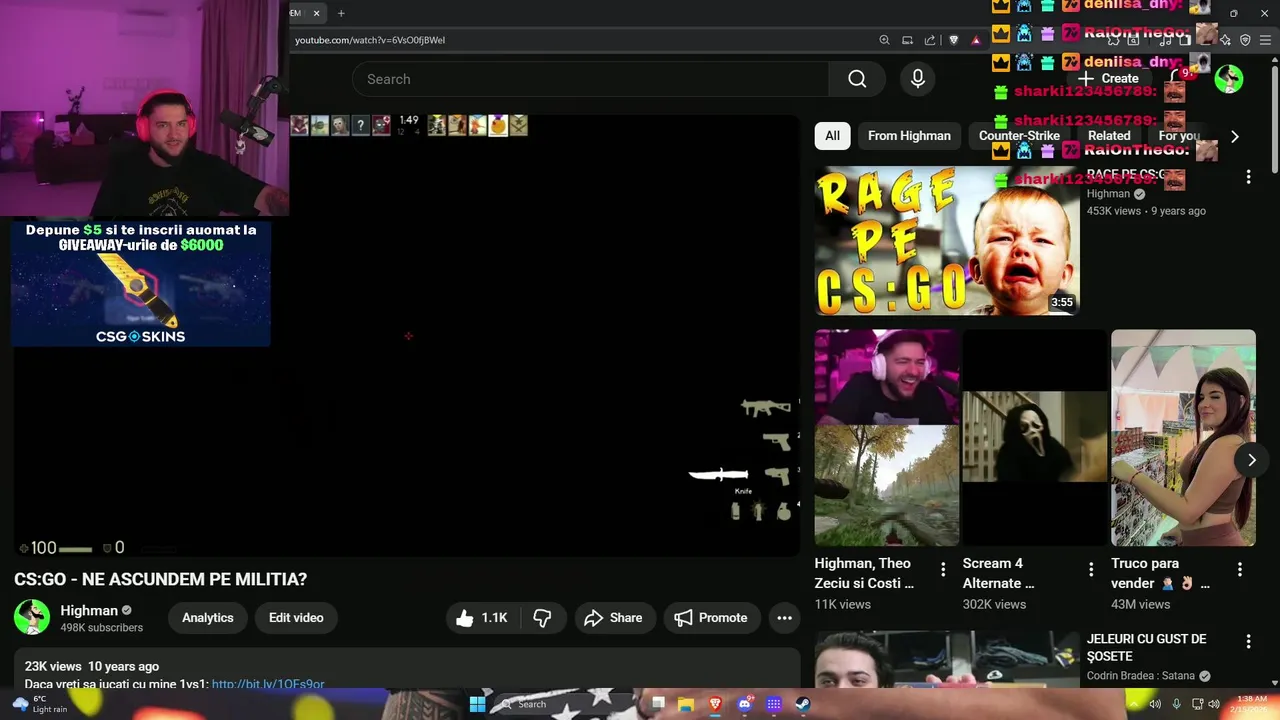
Task: Open the Analytics button
Action: pyautogui.click(x=208, y=618)
